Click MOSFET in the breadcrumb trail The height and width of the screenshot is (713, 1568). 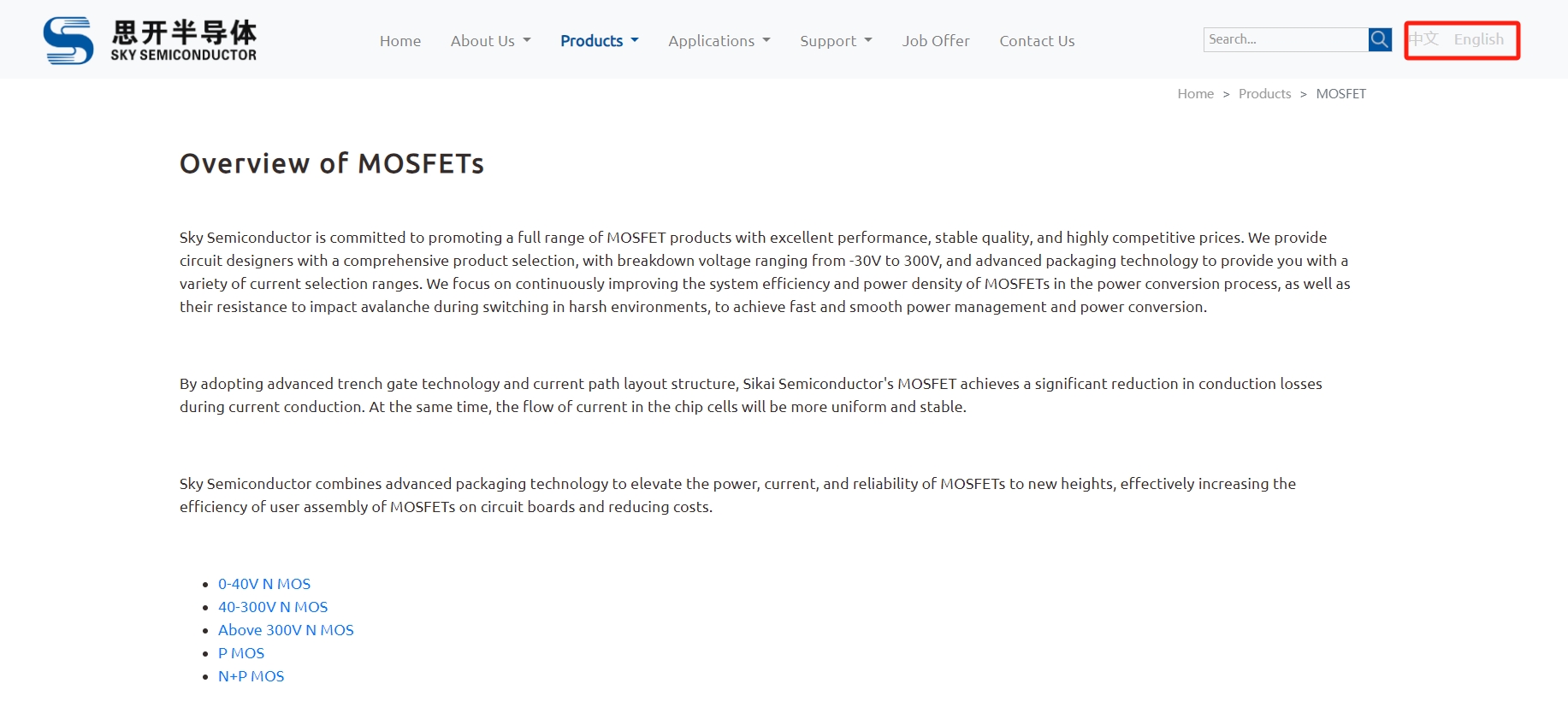point(1340,94)
